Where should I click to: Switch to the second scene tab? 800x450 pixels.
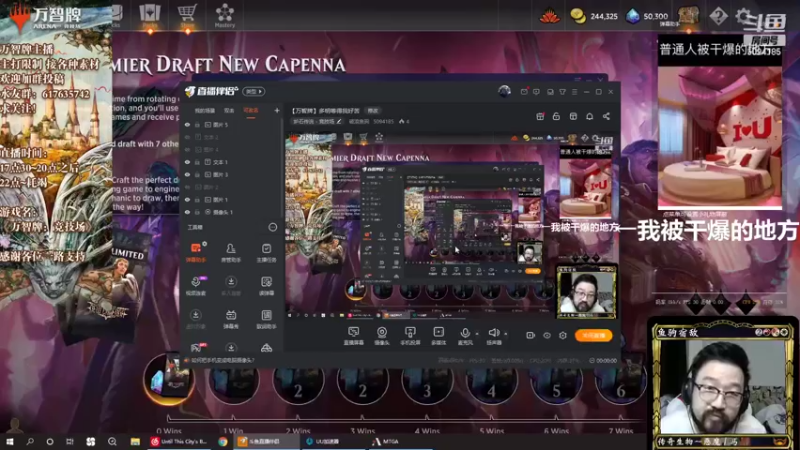click(x=229, y=111)
